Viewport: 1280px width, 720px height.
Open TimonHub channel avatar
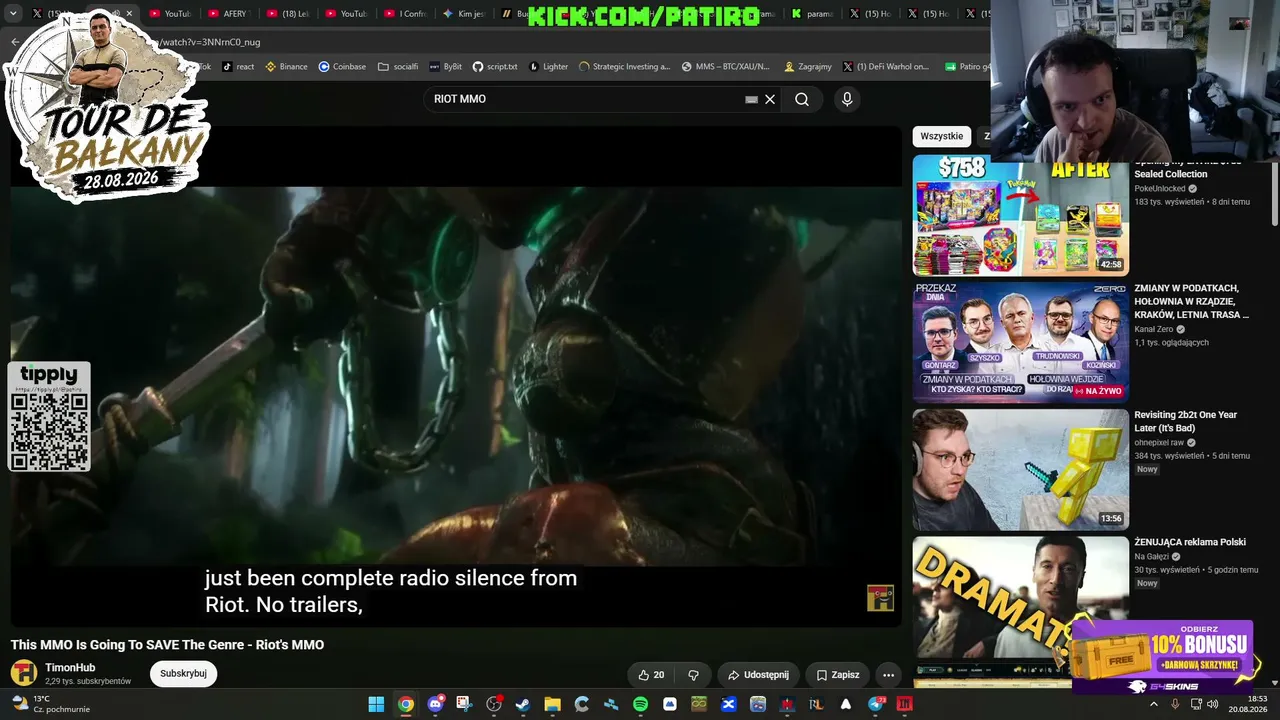(24, 673)
